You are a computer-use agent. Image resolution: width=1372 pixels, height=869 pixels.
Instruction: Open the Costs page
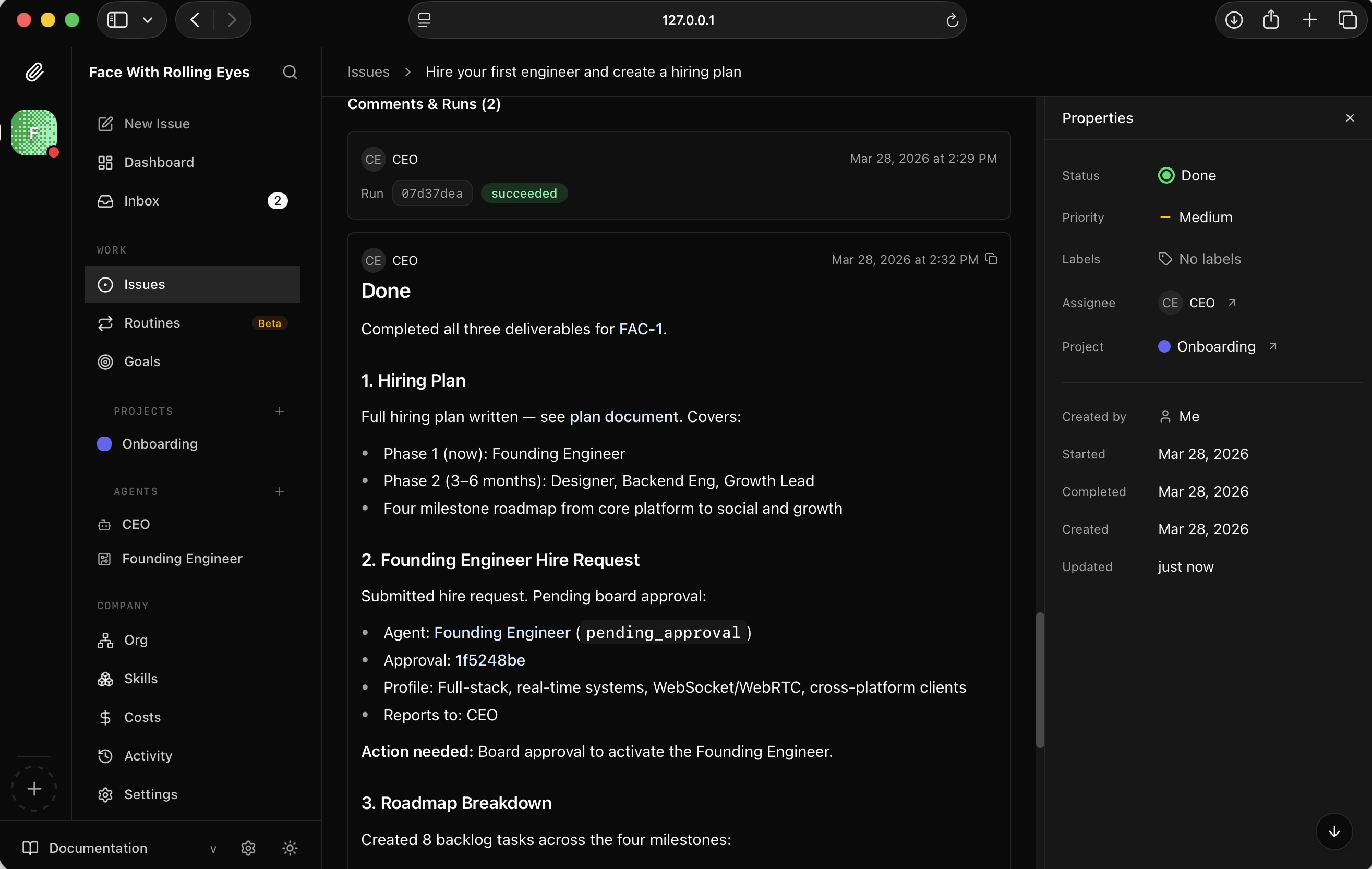point(142,717)
